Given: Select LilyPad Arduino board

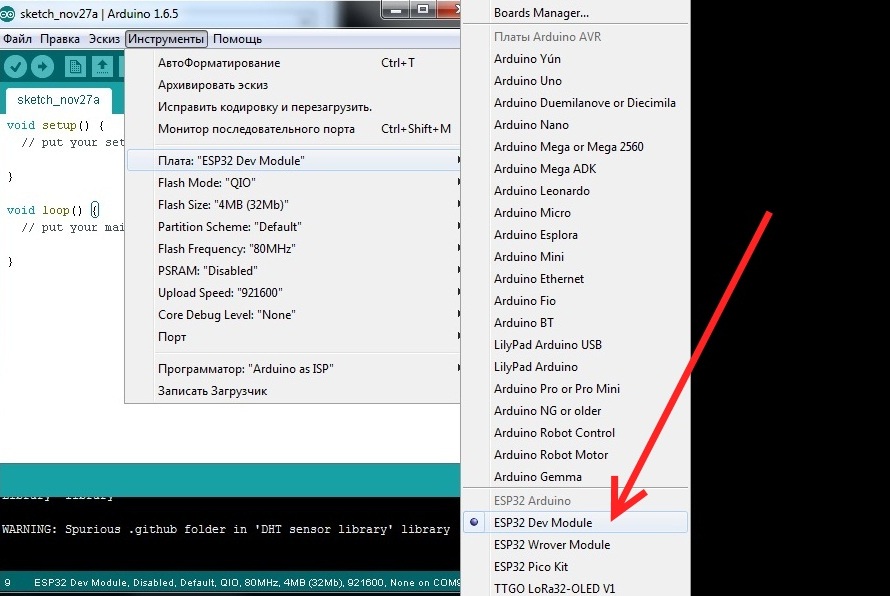Looking at the screenshot, I should [575, 367].
